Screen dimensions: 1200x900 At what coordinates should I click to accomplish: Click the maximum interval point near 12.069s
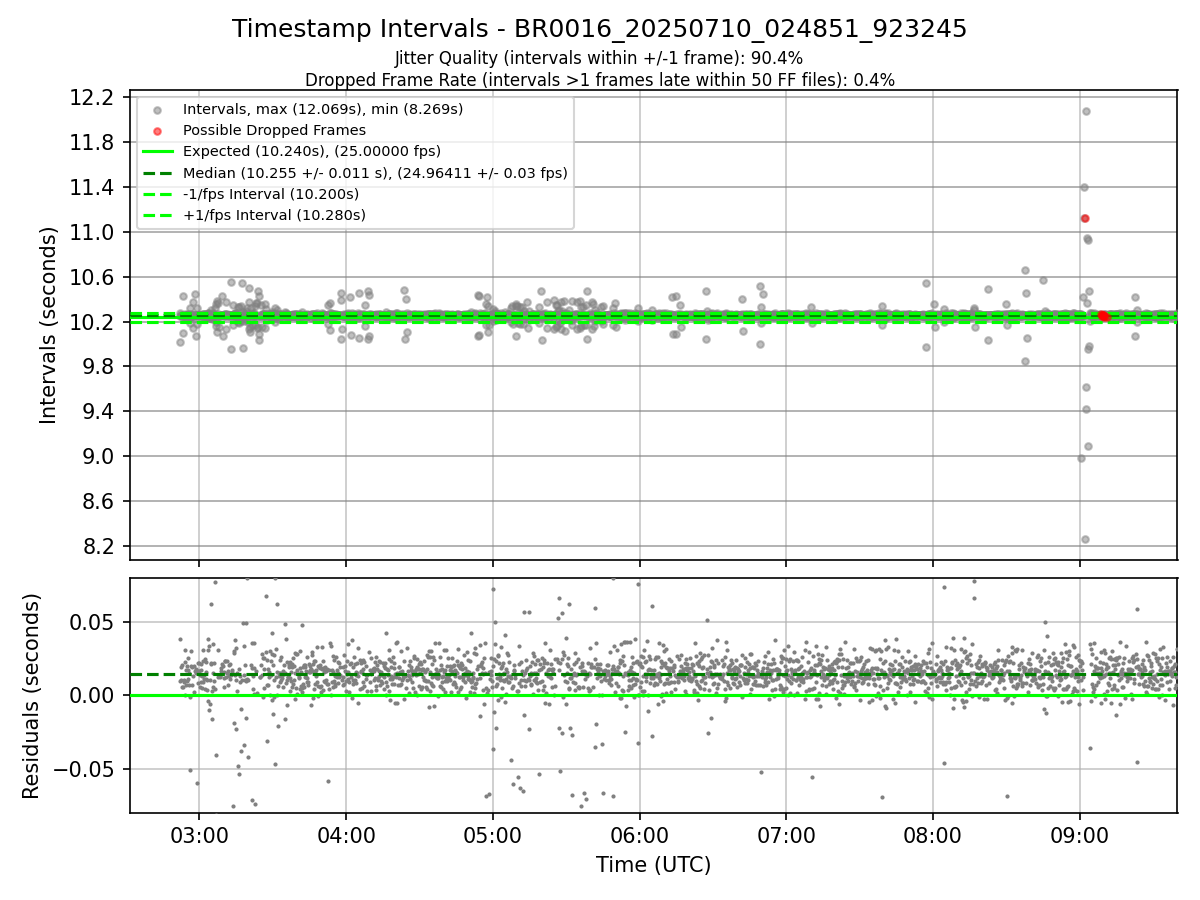click(1086, 111)
